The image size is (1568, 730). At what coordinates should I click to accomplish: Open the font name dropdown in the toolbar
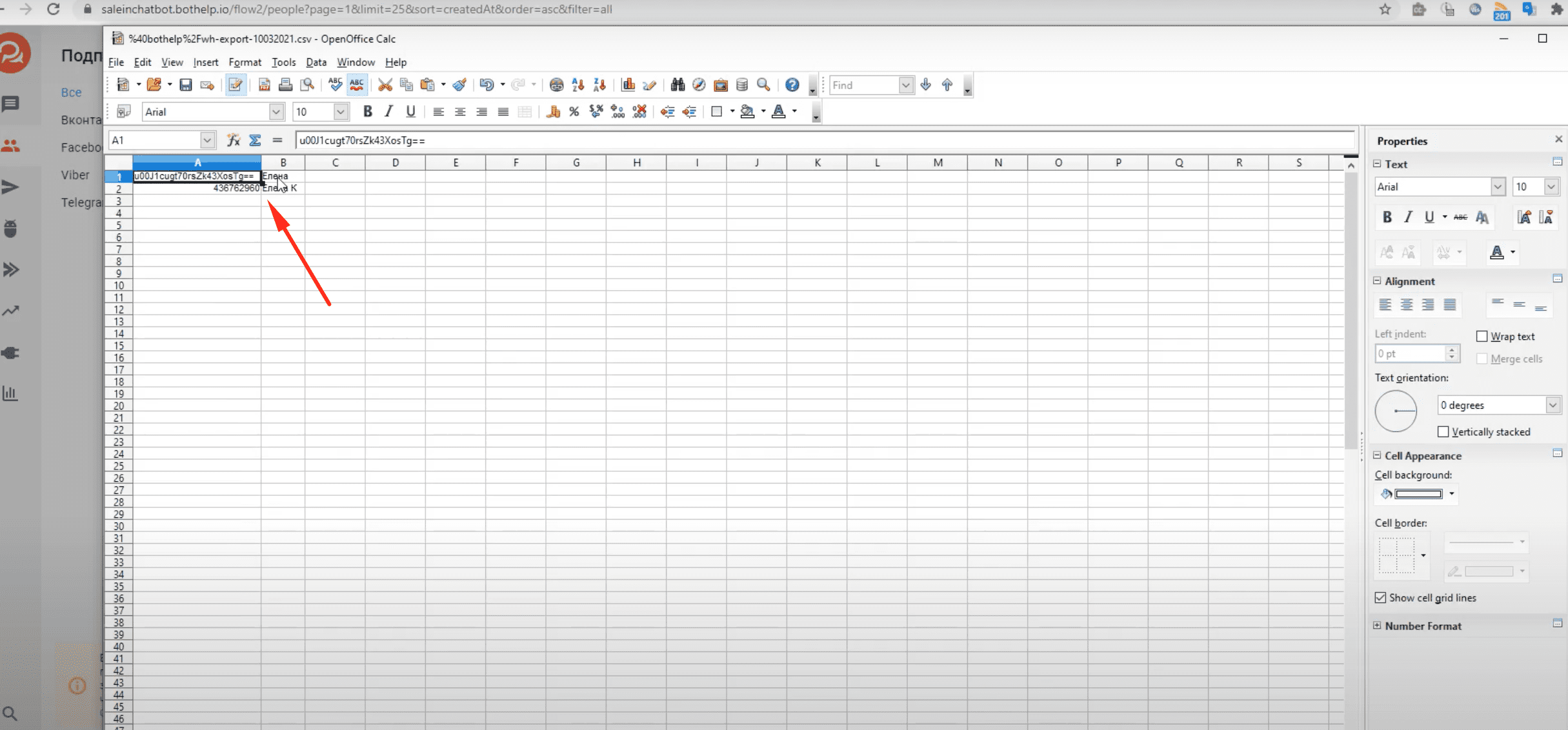pos(276,112)
